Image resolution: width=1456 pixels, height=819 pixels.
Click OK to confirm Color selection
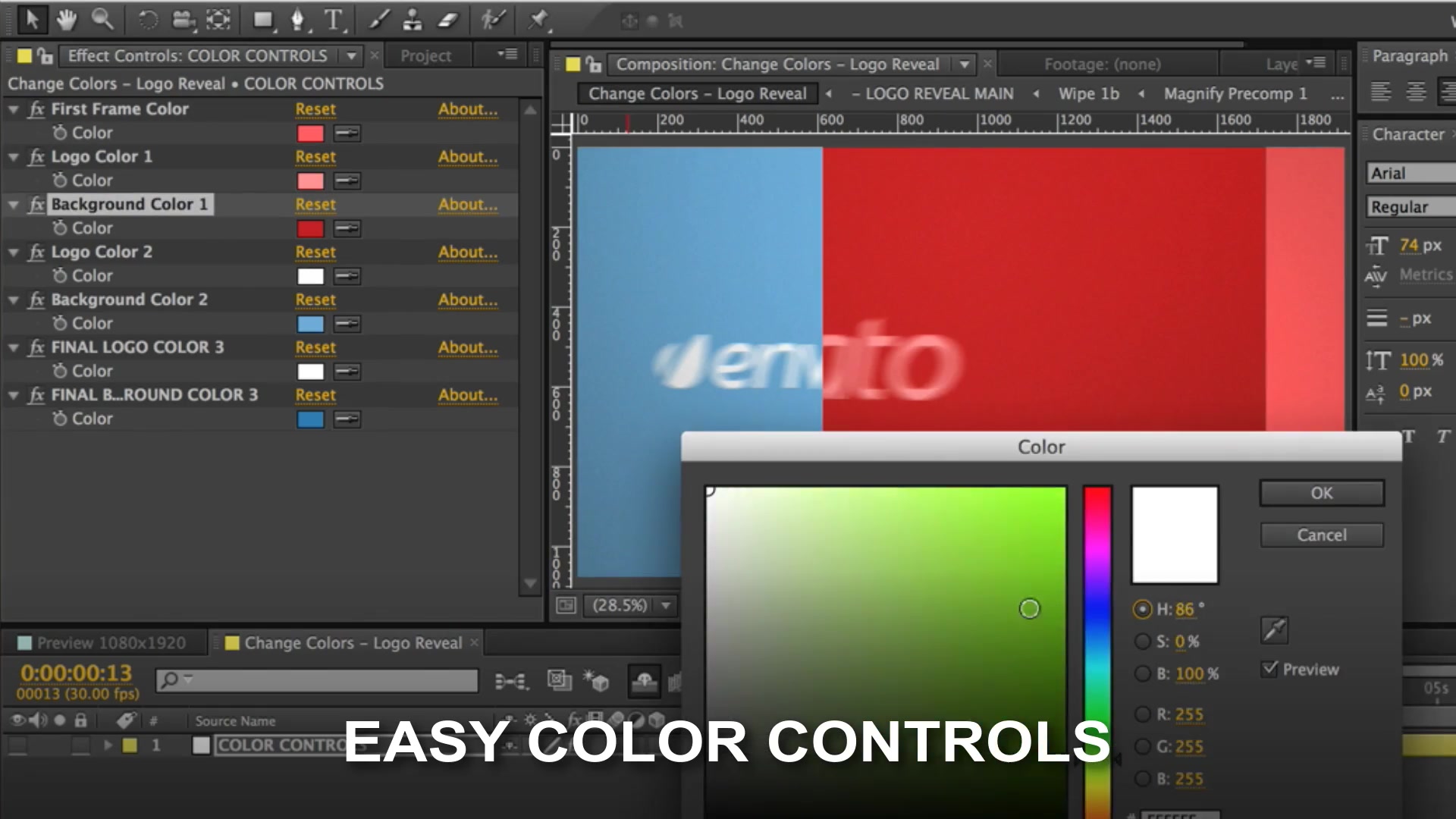click(x=1321, y=492)
